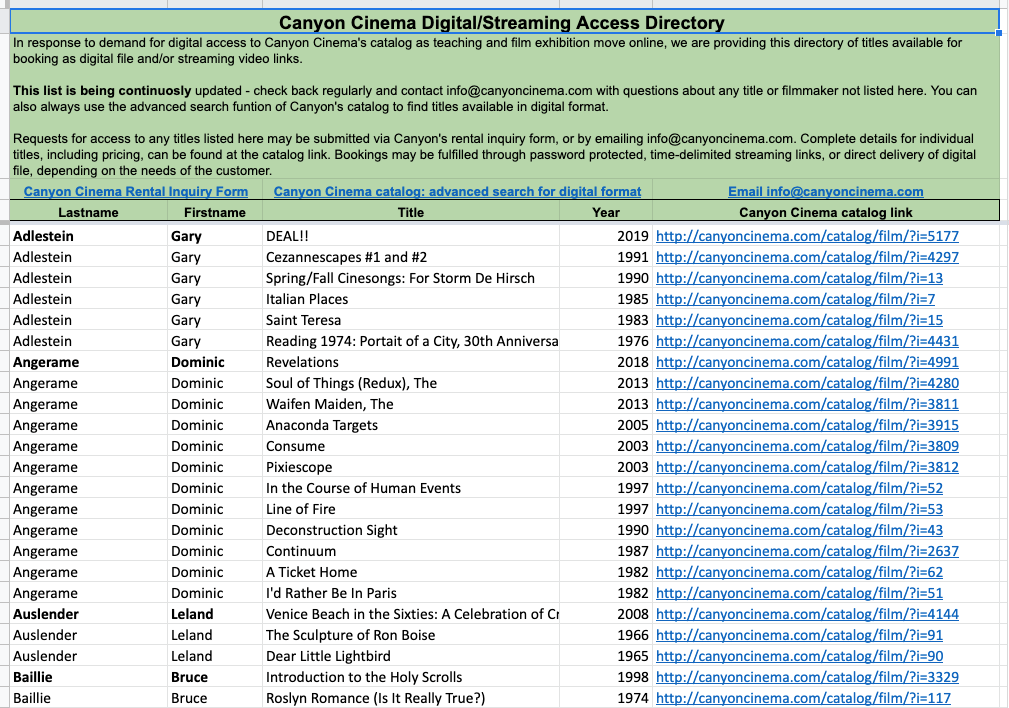Screen dimensions: 1009x708
Task: Open catalog link for Revelations (i=4991)
Action: tap(807, 362)
